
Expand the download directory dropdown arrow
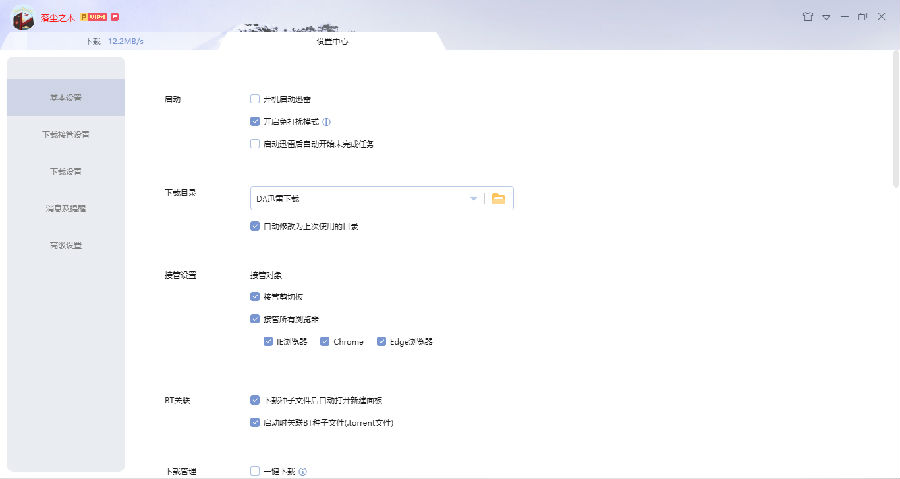click(x=474, y=198)
